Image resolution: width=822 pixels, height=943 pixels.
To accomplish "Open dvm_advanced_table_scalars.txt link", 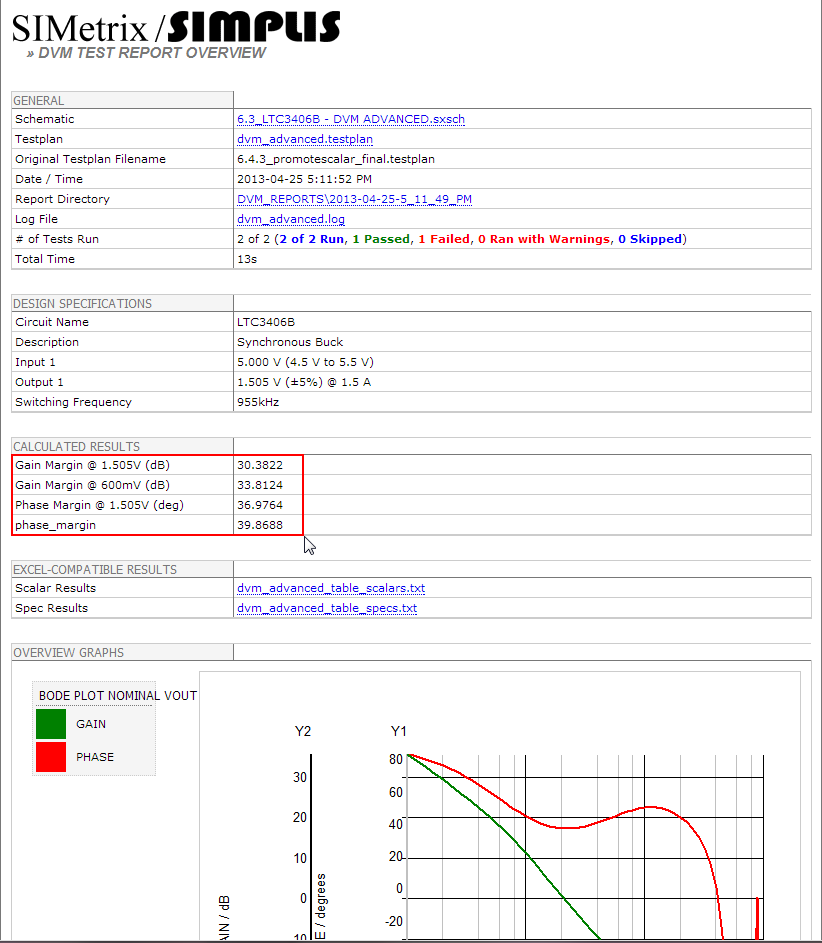I will (x=331, y=588).
